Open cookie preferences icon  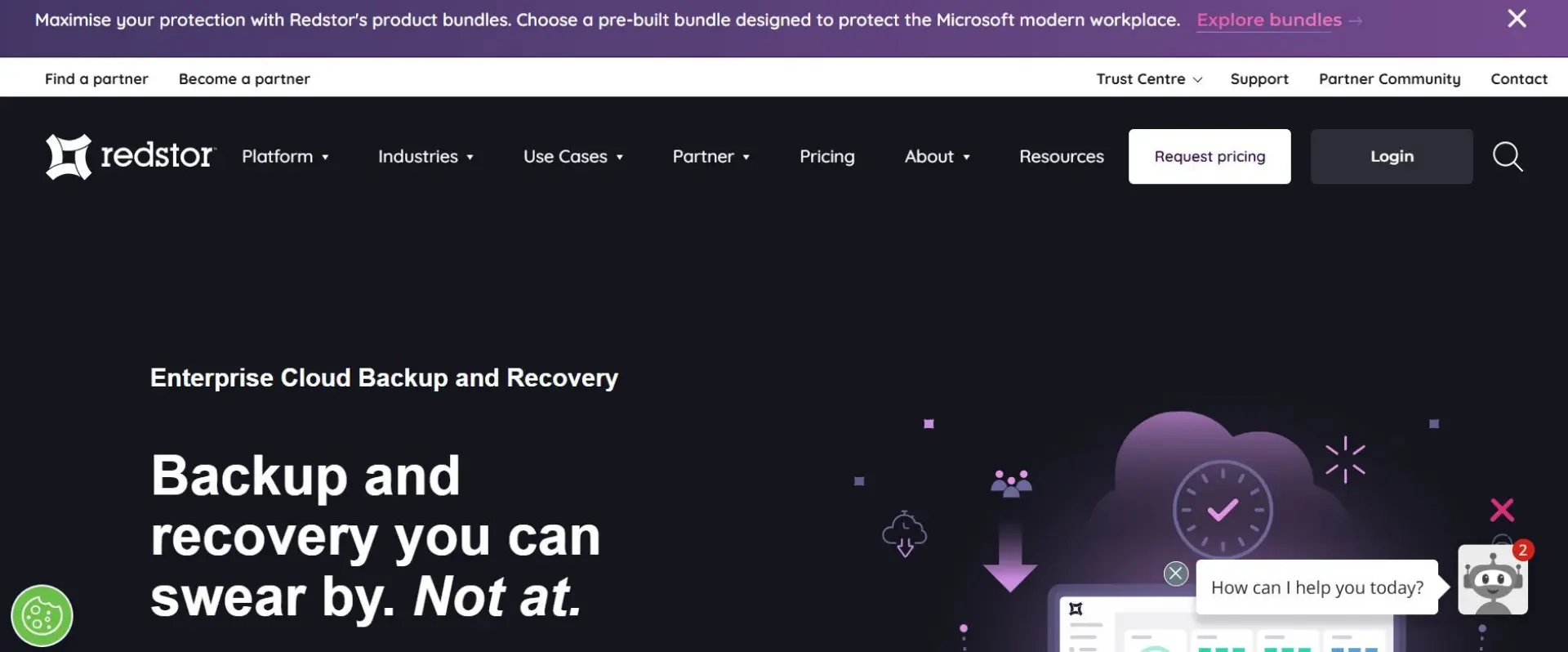pos(42,616)
